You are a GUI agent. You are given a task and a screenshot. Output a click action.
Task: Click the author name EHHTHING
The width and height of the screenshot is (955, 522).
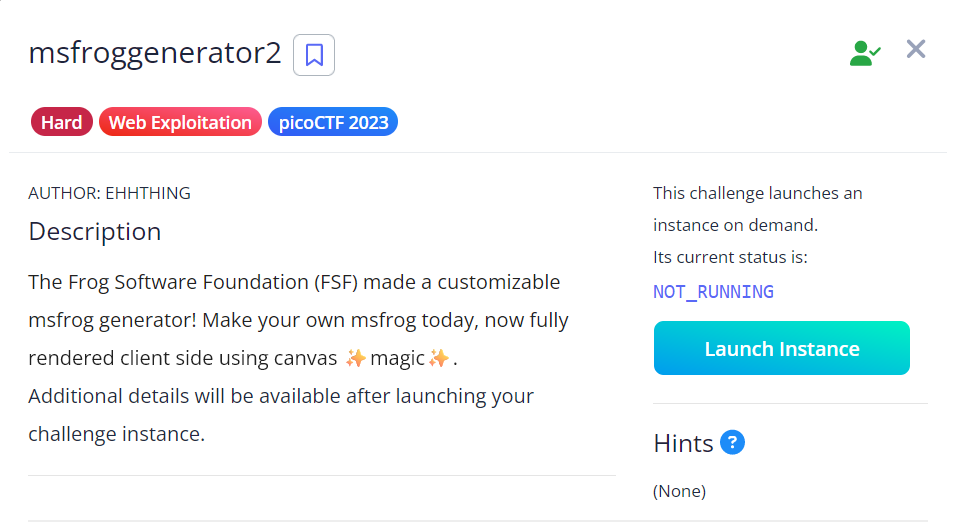(x=148, y=193)
